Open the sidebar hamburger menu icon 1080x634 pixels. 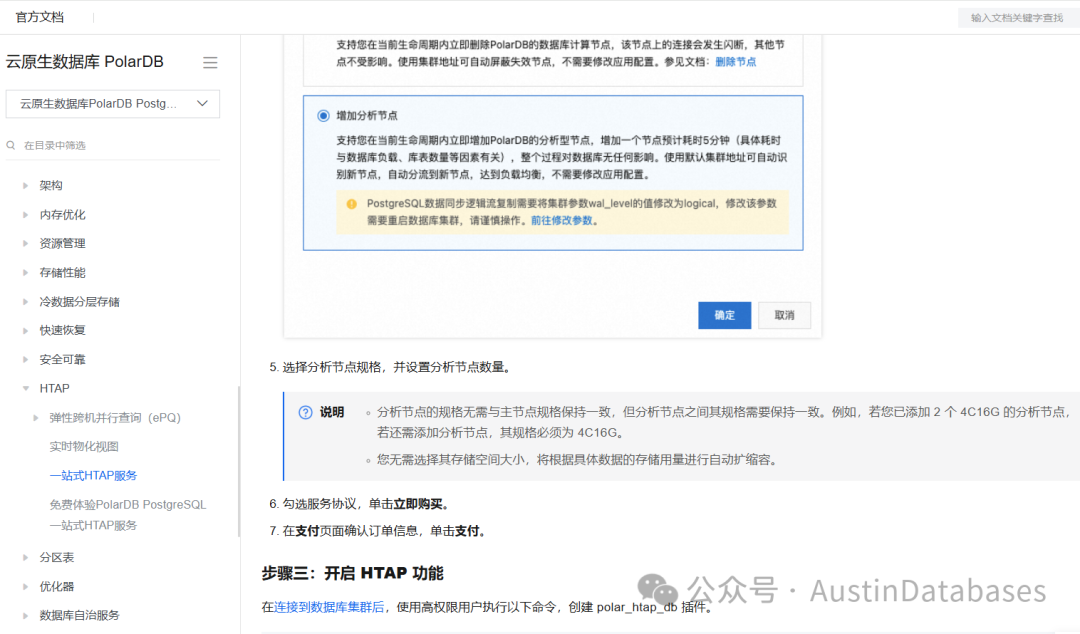[210, 63]
